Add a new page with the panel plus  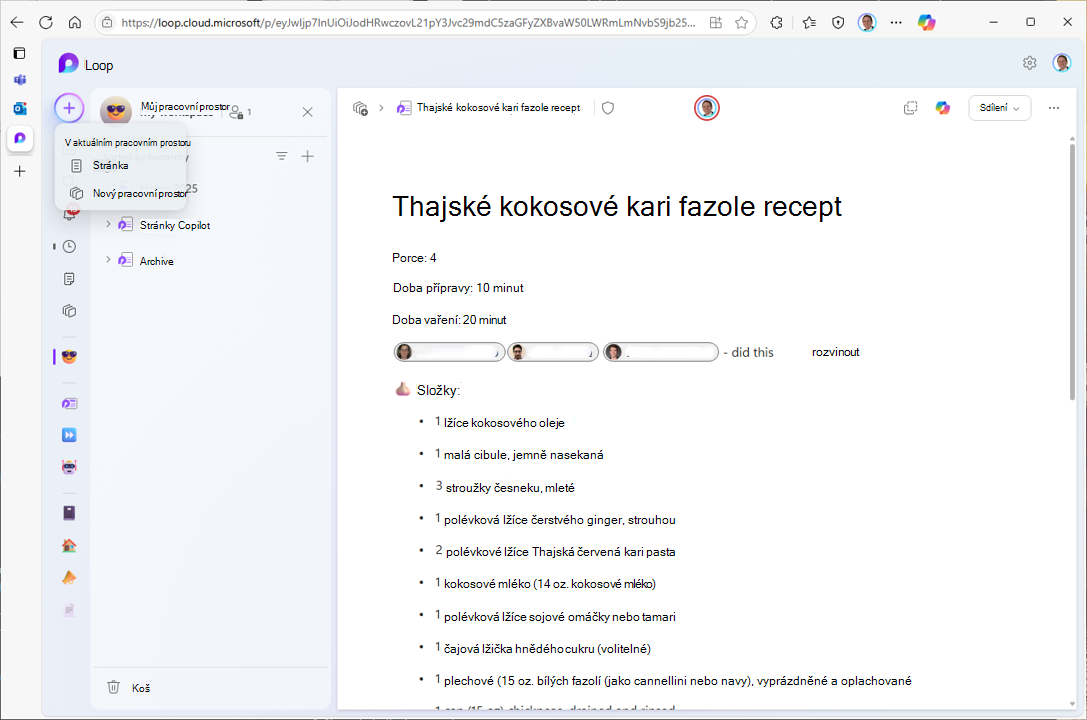click(x=308, y=157)
